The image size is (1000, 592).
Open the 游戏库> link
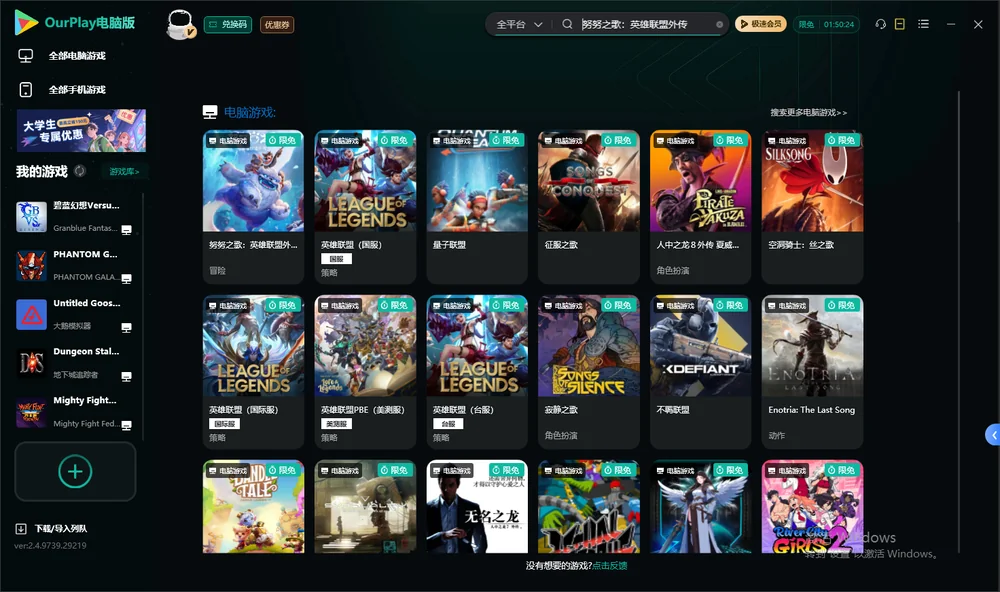pyautogui.click(x=124, y=171)
